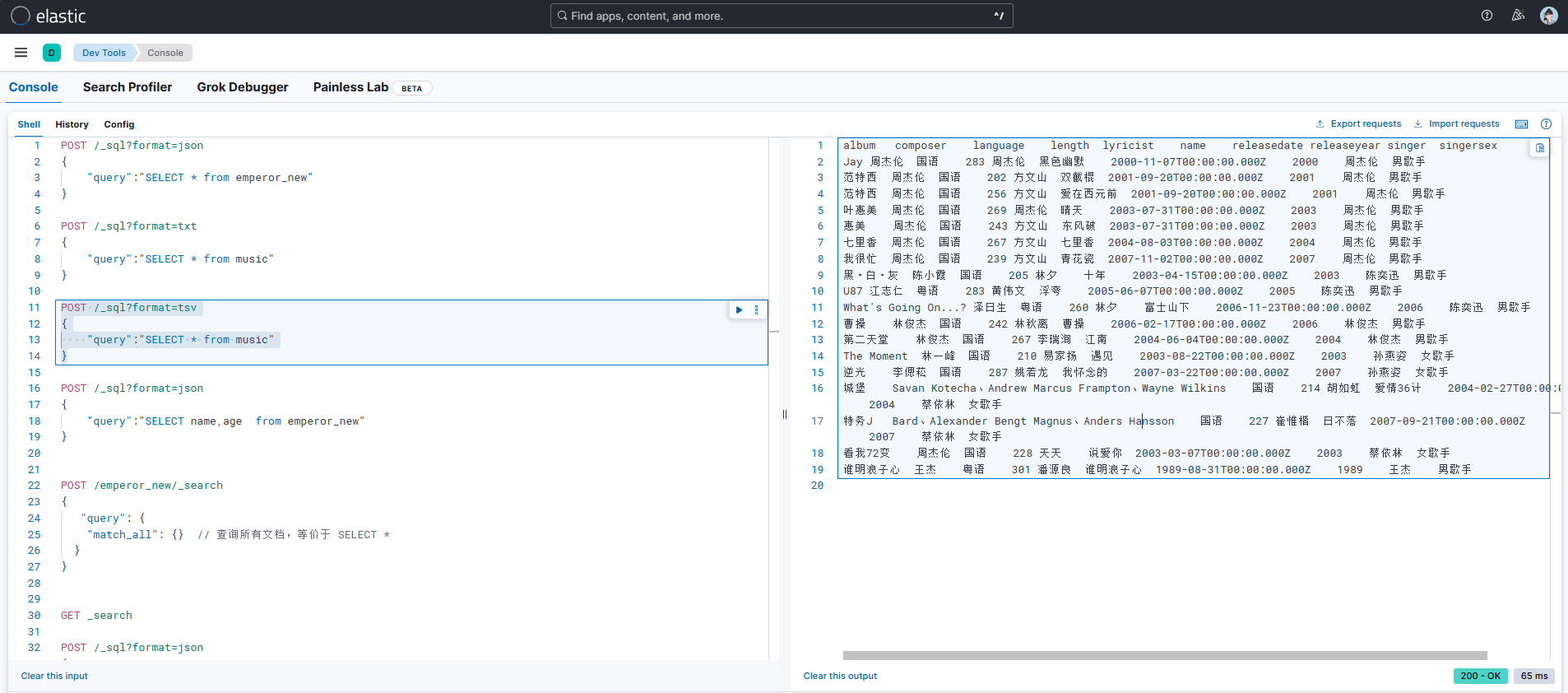Click output row starting with Jay
This screenshot has height=693, width=1568.
[1134, 162]
